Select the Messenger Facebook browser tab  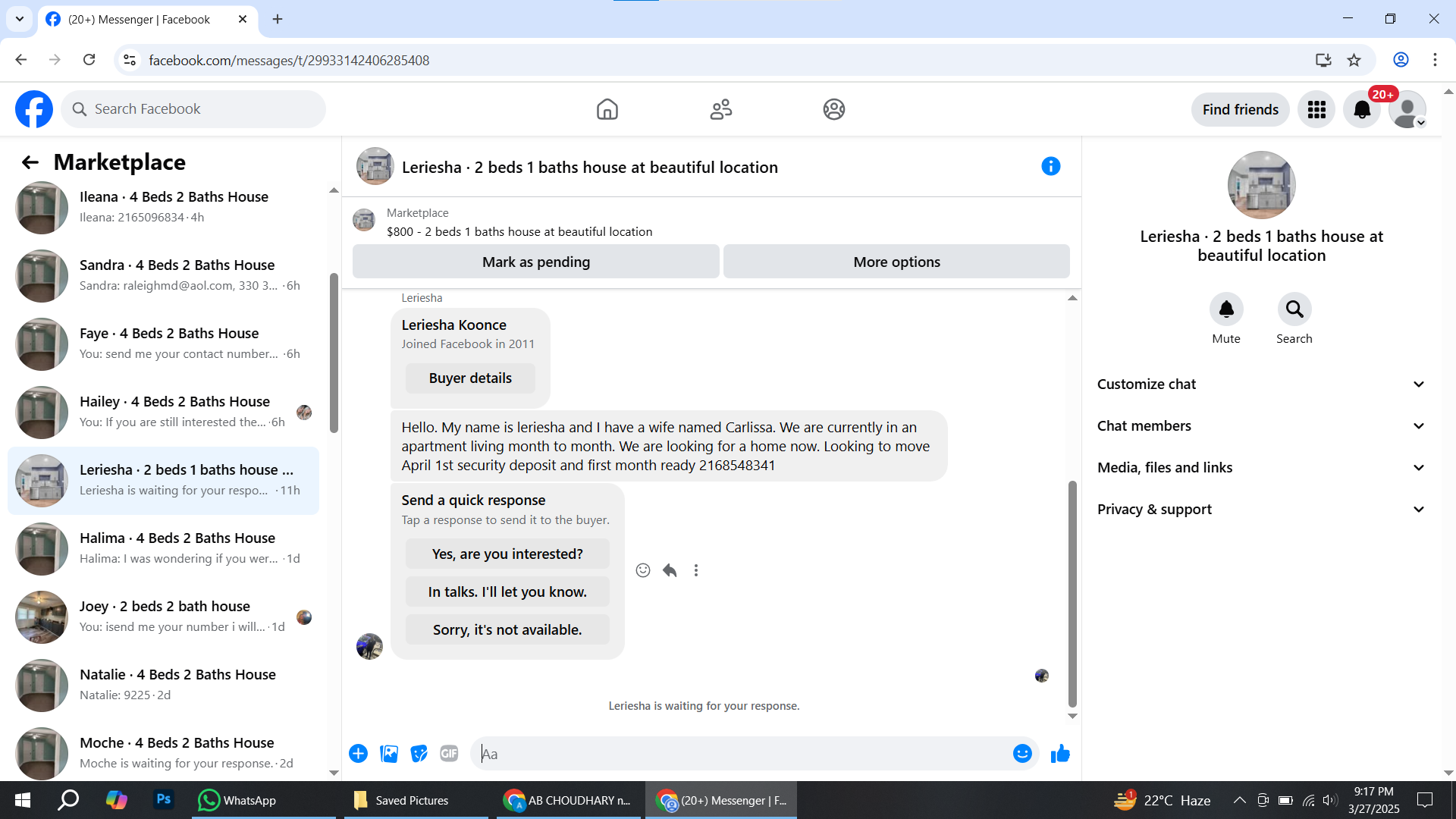tap(148, 19)
